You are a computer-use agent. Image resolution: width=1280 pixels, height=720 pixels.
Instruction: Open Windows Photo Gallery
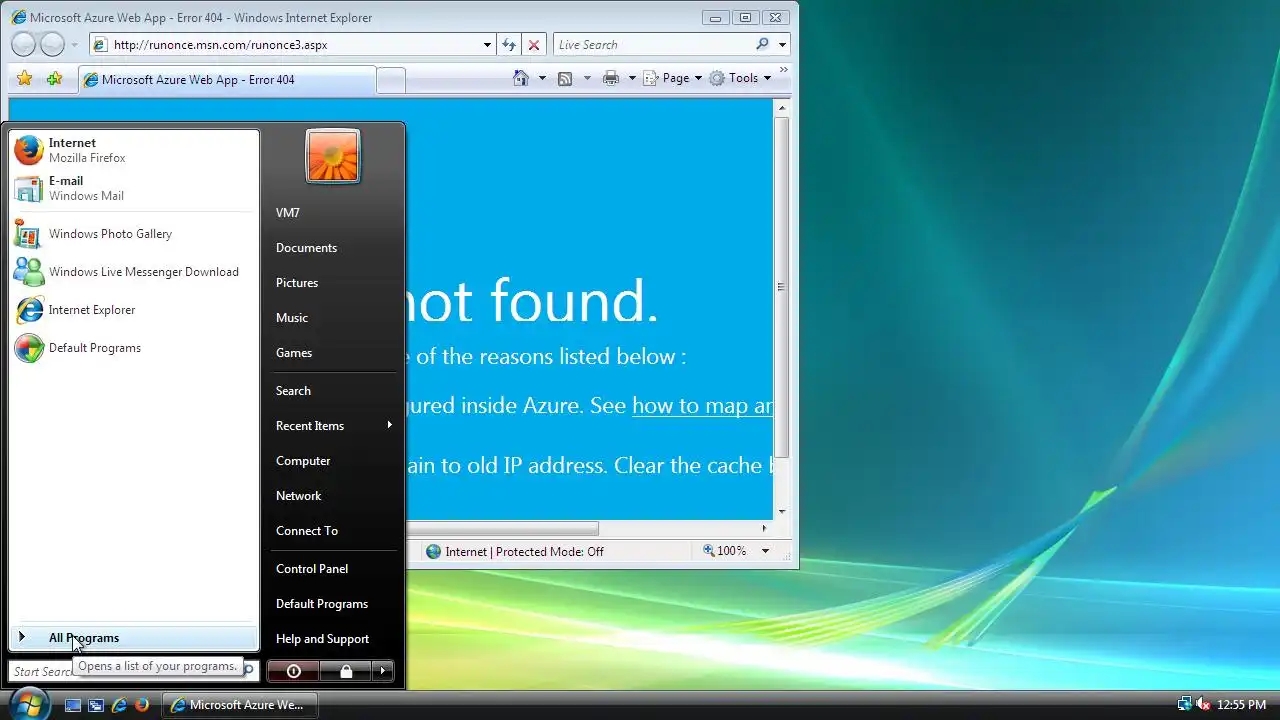point(134,234)
